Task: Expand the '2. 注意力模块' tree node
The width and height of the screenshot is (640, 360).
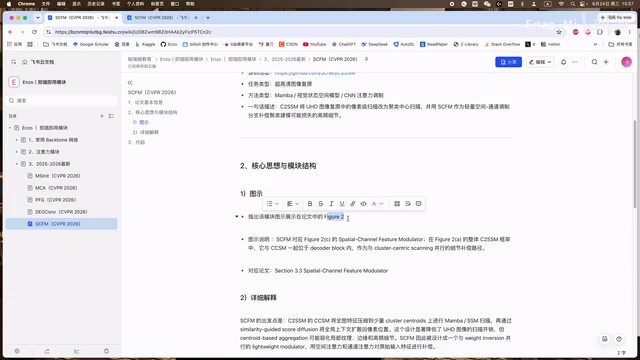Action: pyautogui.click(x=17, y=152)
